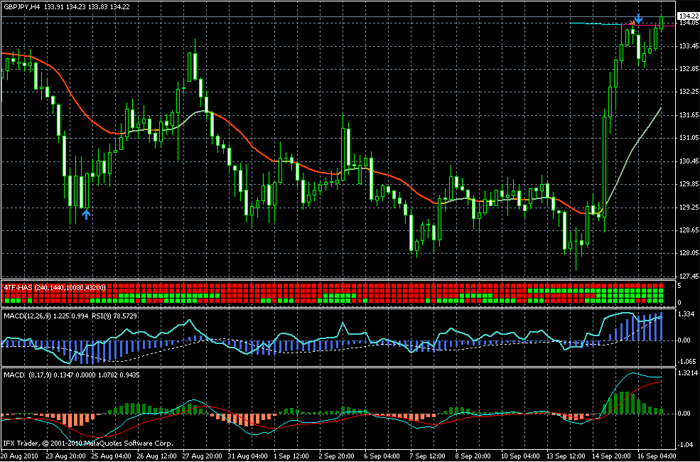
Task: Click the MACD (8,17,9) indicator label
Action: 71,375
